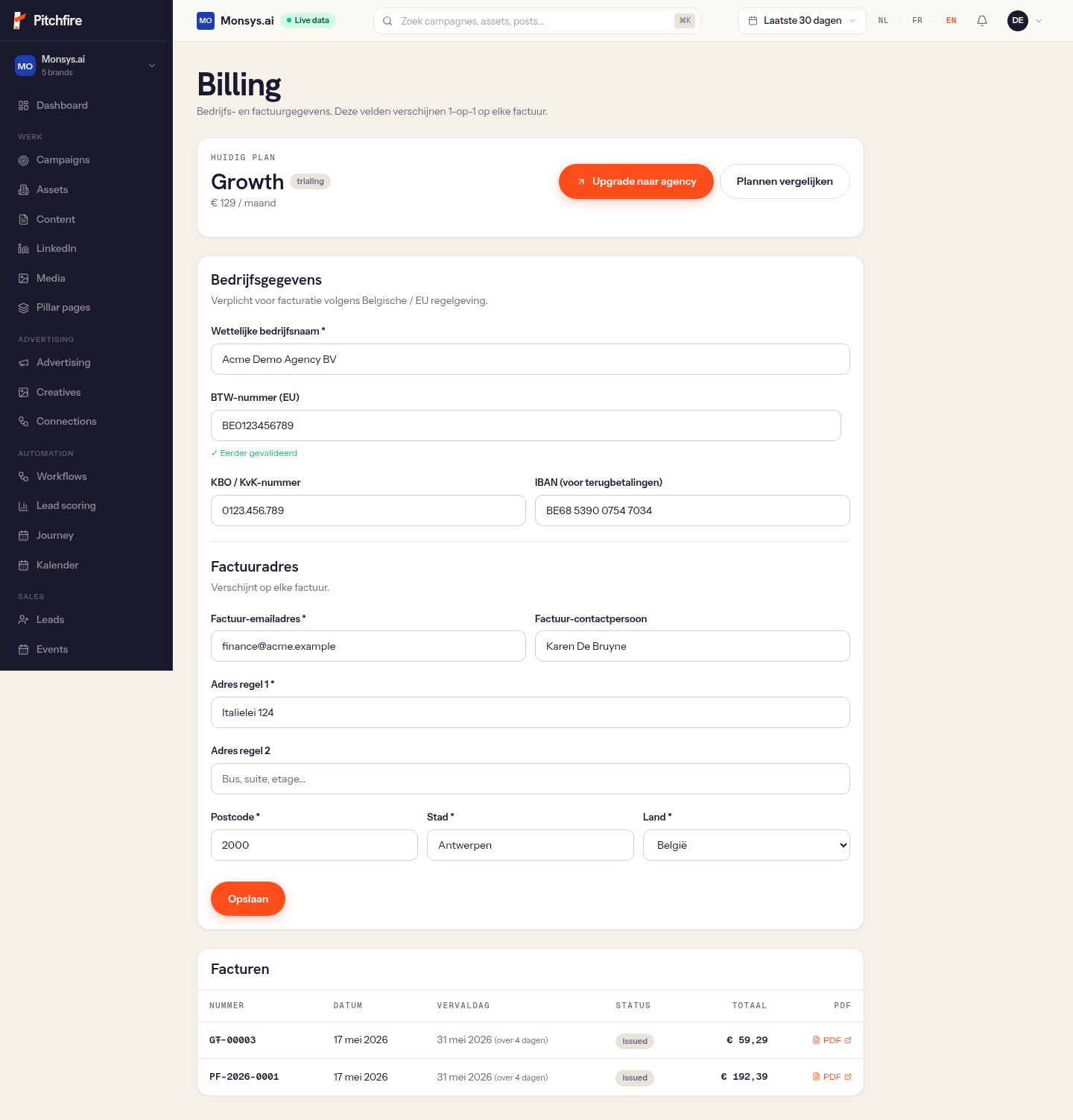Click the BTW-nummer input field

pos(526,425)
